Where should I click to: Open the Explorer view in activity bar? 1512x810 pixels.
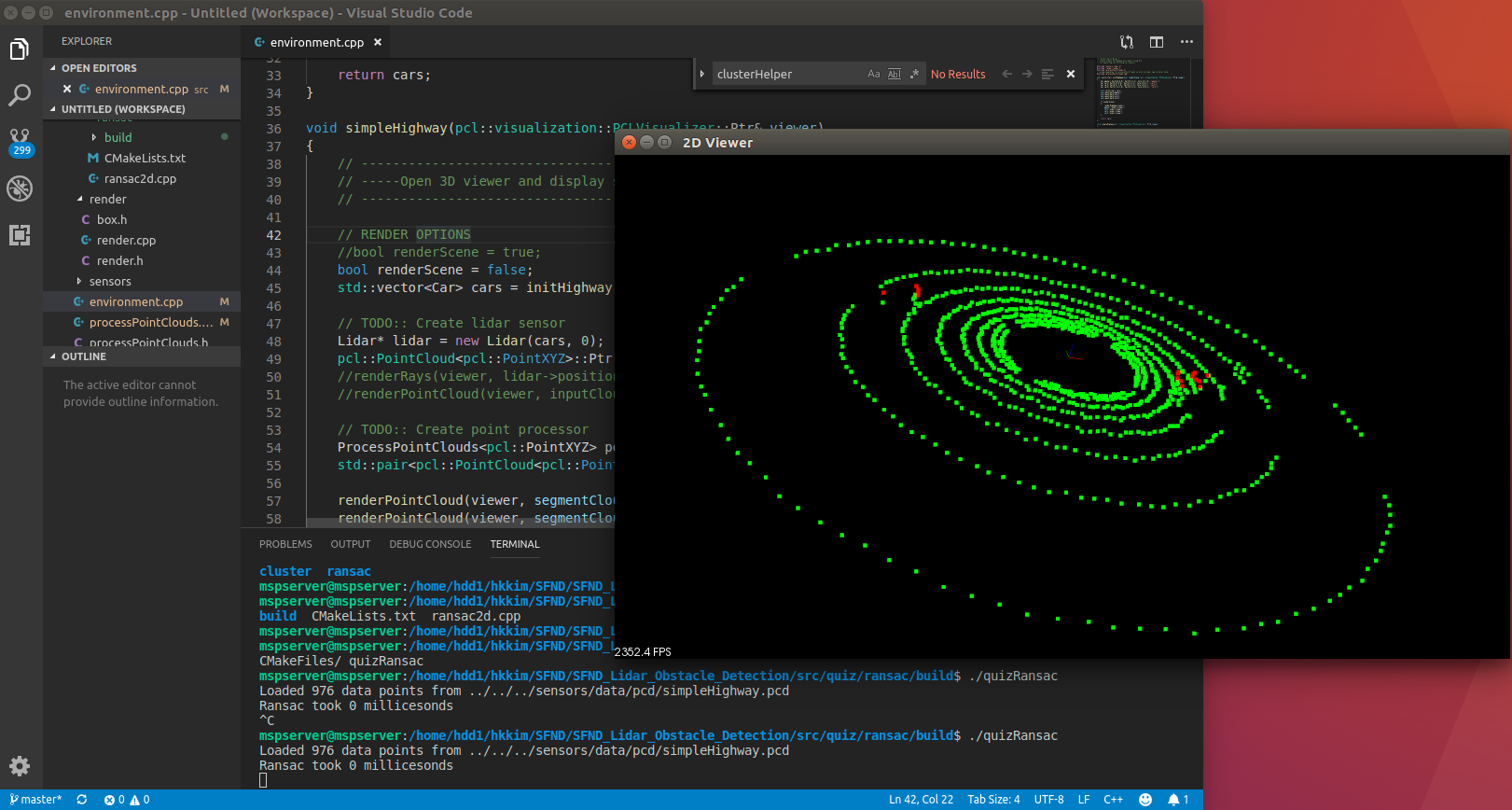[x=20, y=49]
